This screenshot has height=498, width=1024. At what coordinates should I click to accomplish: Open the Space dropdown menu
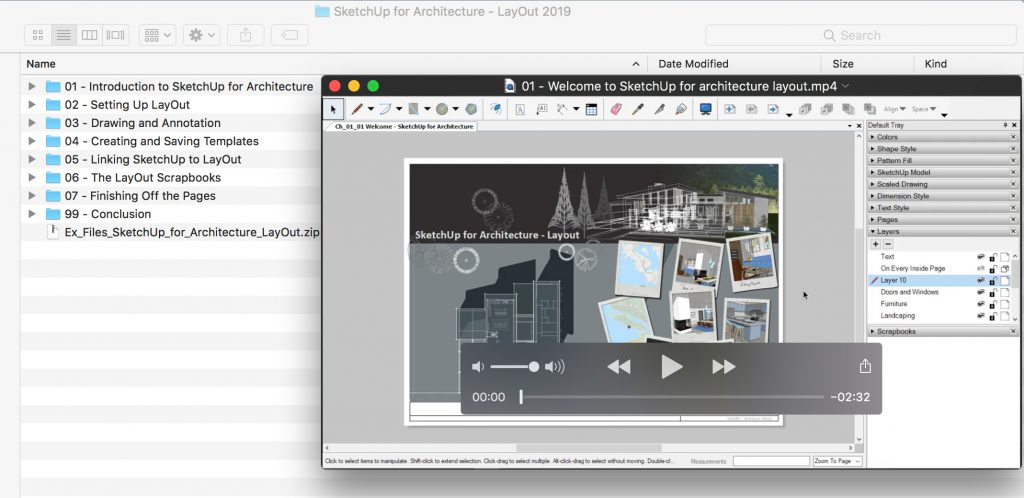pyautogui.click(x=923, y=109)
